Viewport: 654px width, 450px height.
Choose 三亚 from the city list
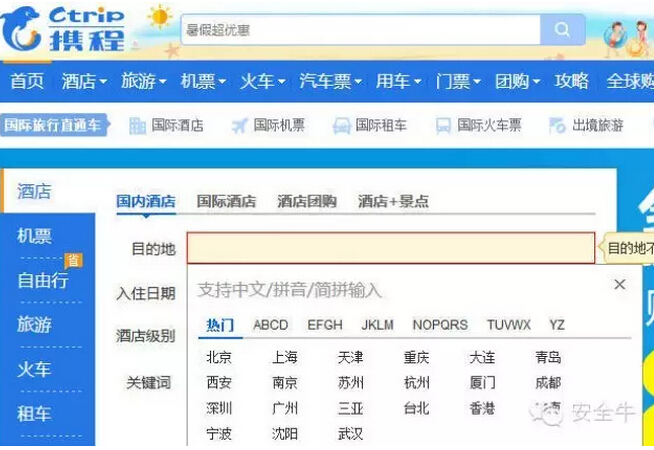350,408
